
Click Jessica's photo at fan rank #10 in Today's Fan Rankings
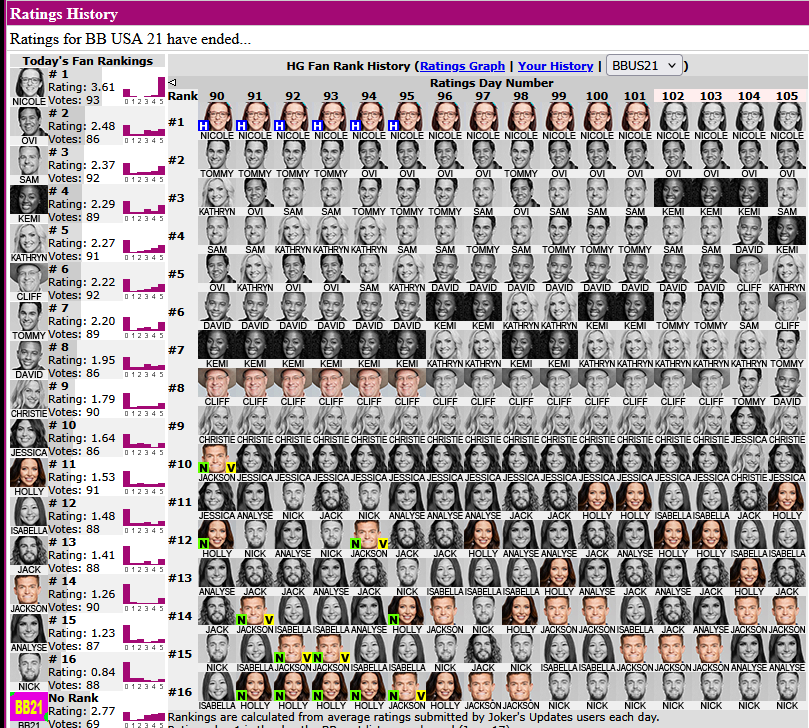[x=29, y=433]
